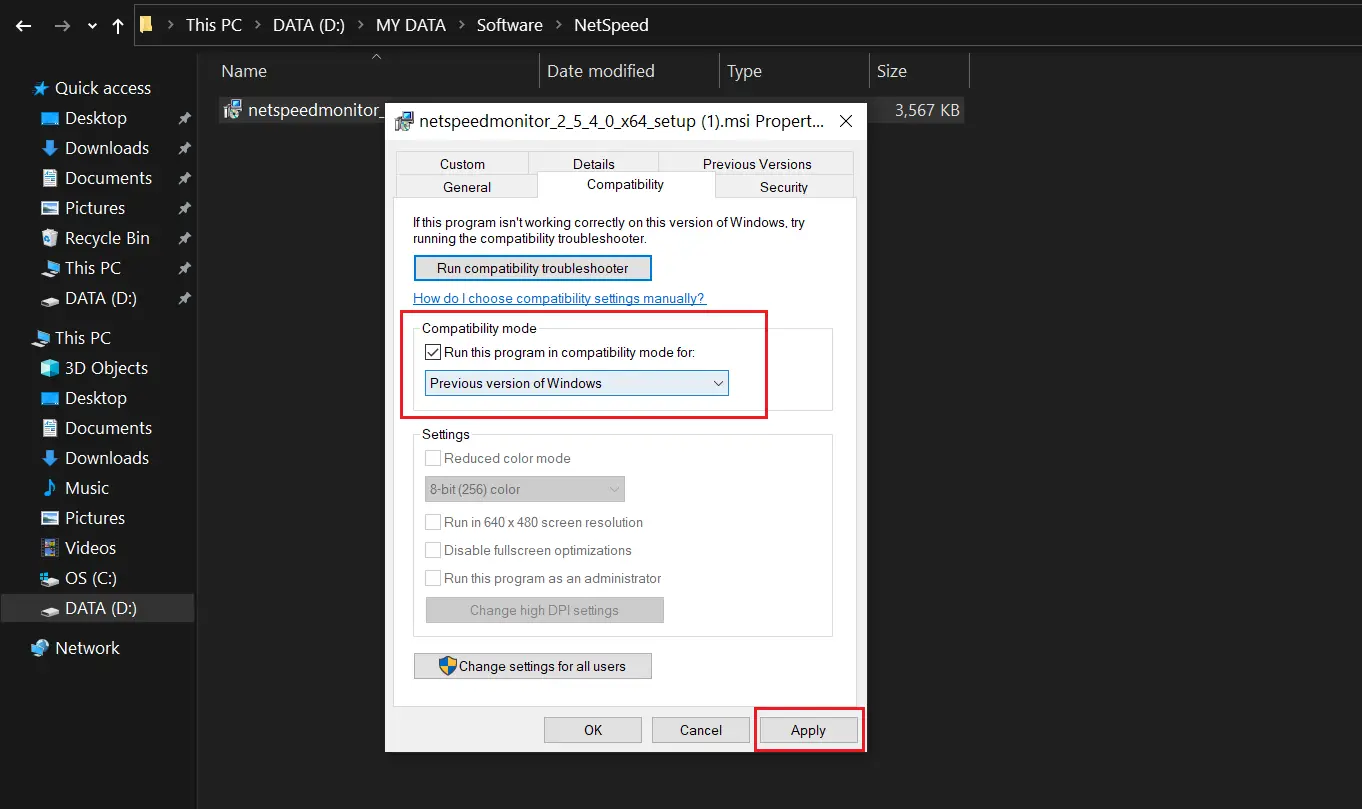The width and height of the screenshot is (1362, 809).
Task: Click 'This PC' in the address breadcrumb
Action: (214, 25)
